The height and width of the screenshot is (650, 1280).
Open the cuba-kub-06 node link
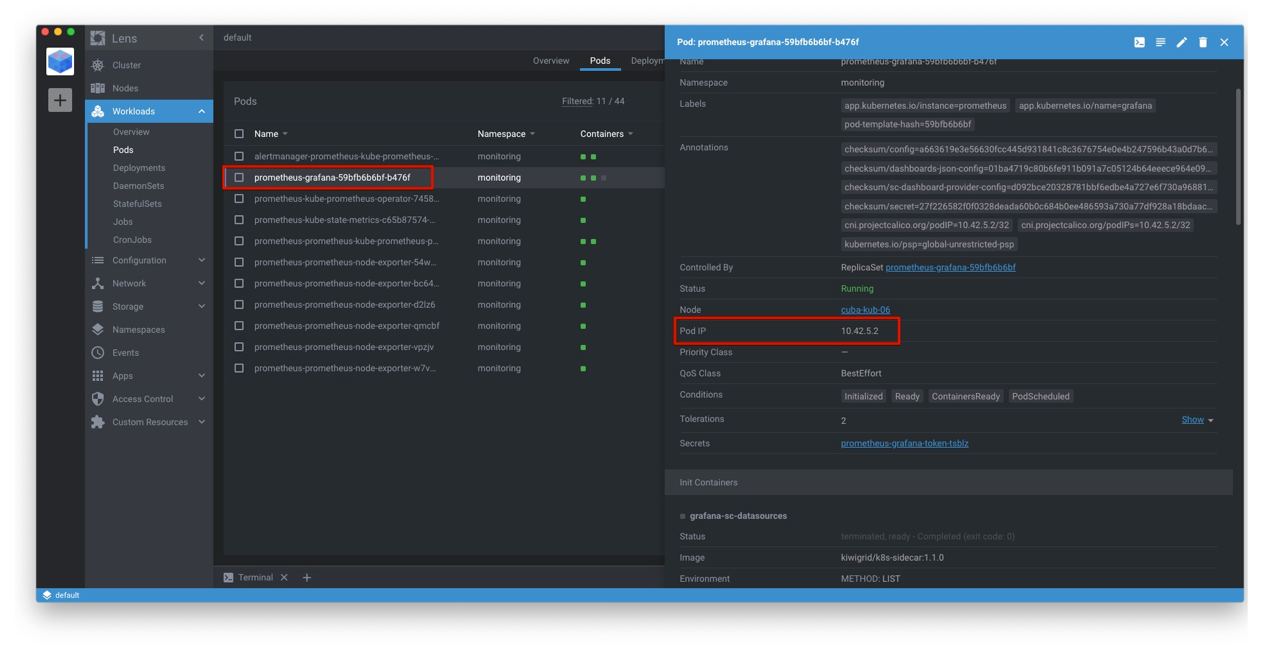click(865, 310)
